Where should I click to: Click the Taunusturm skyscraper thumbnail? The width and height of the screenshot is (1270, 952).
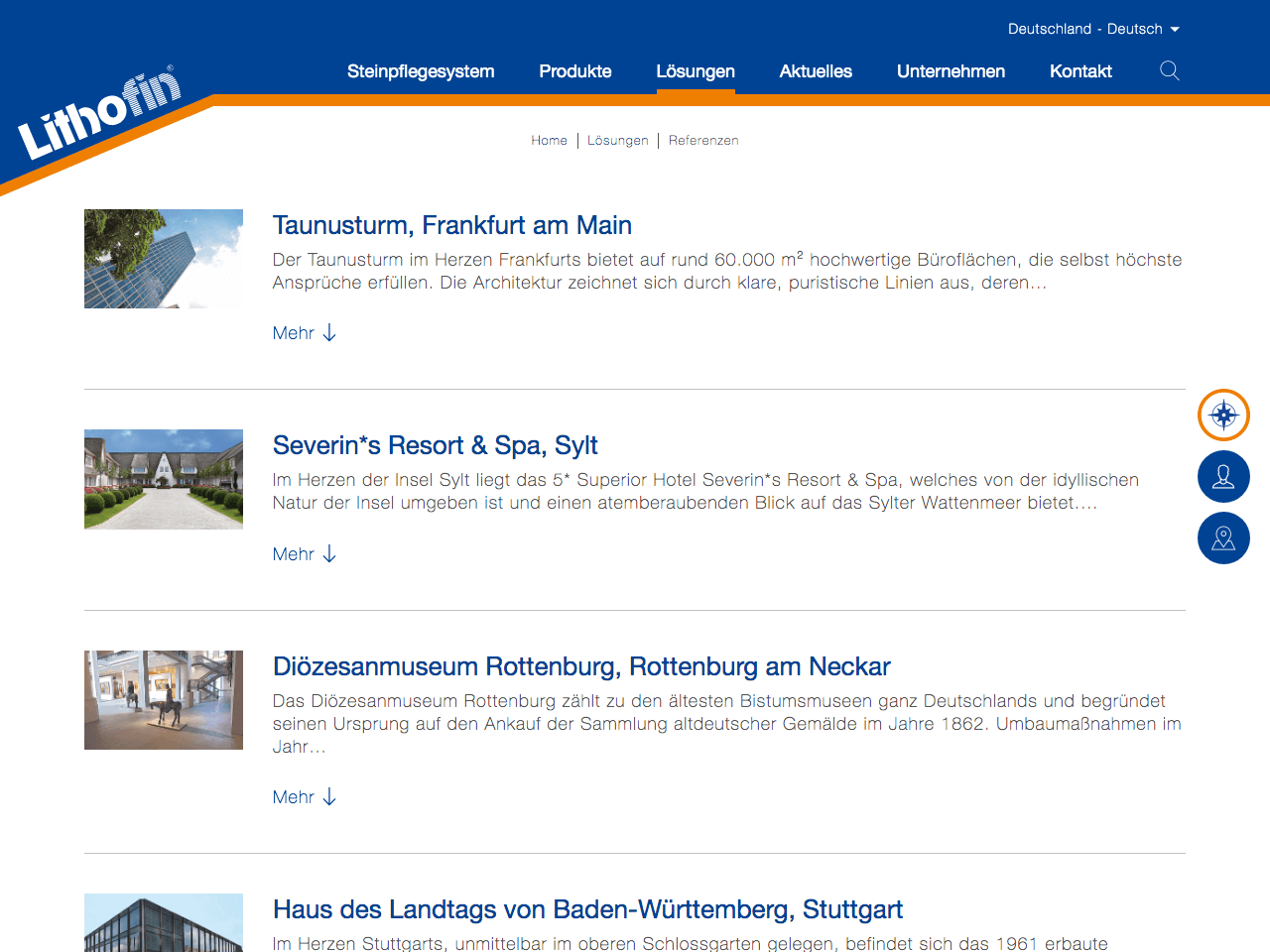[164, 259]
